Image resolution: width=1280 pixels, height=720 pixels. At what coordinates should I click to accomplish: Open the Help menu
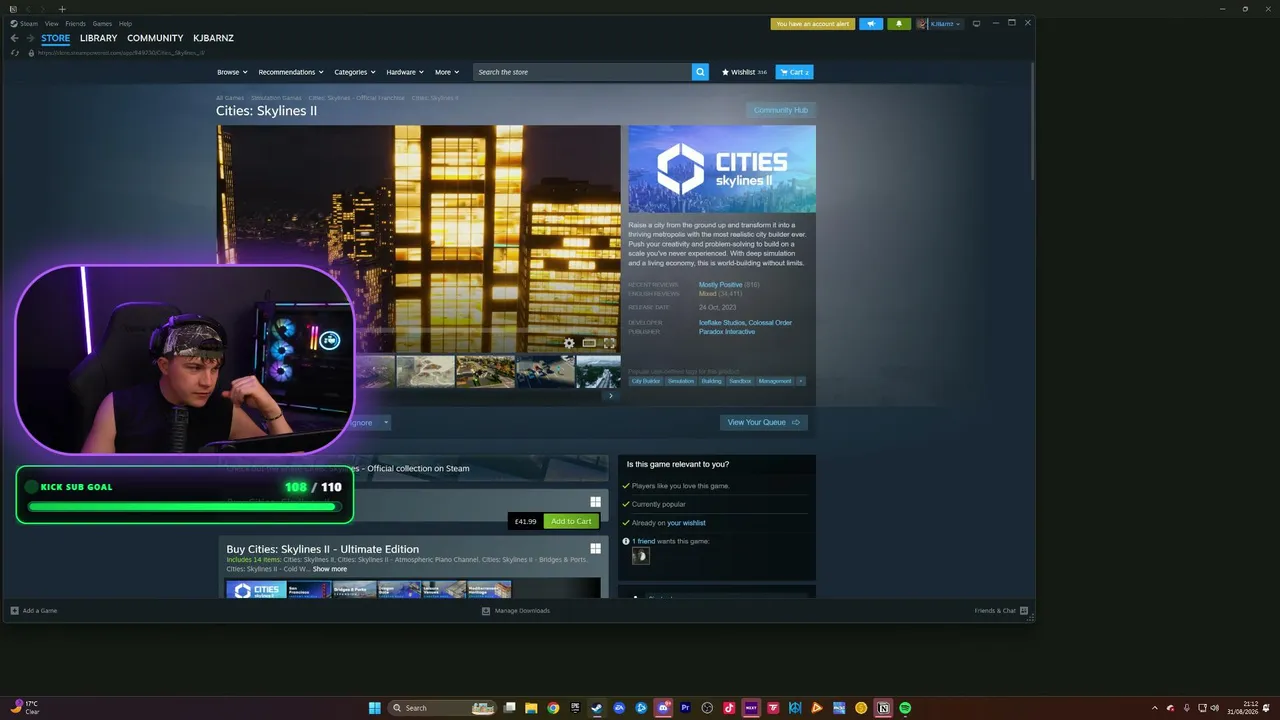point(125,23)
